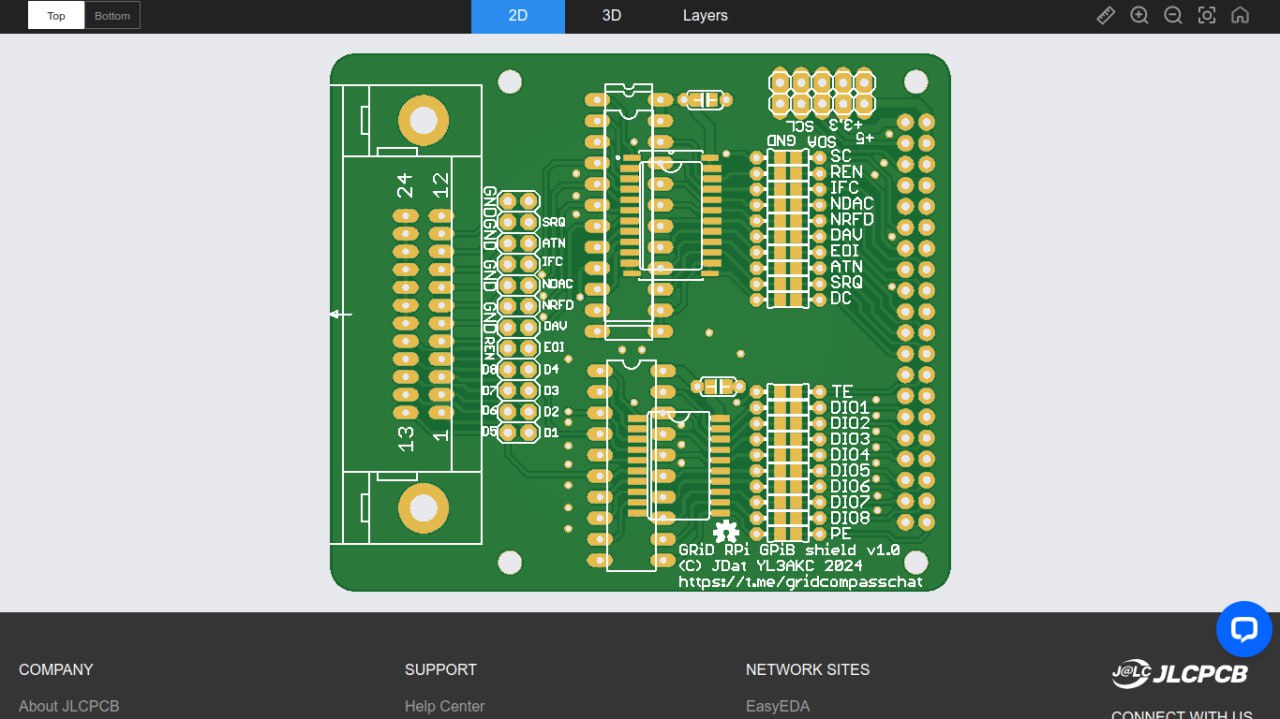Open the Layers tab
The image size is (1280, 719).
[705, 16]
